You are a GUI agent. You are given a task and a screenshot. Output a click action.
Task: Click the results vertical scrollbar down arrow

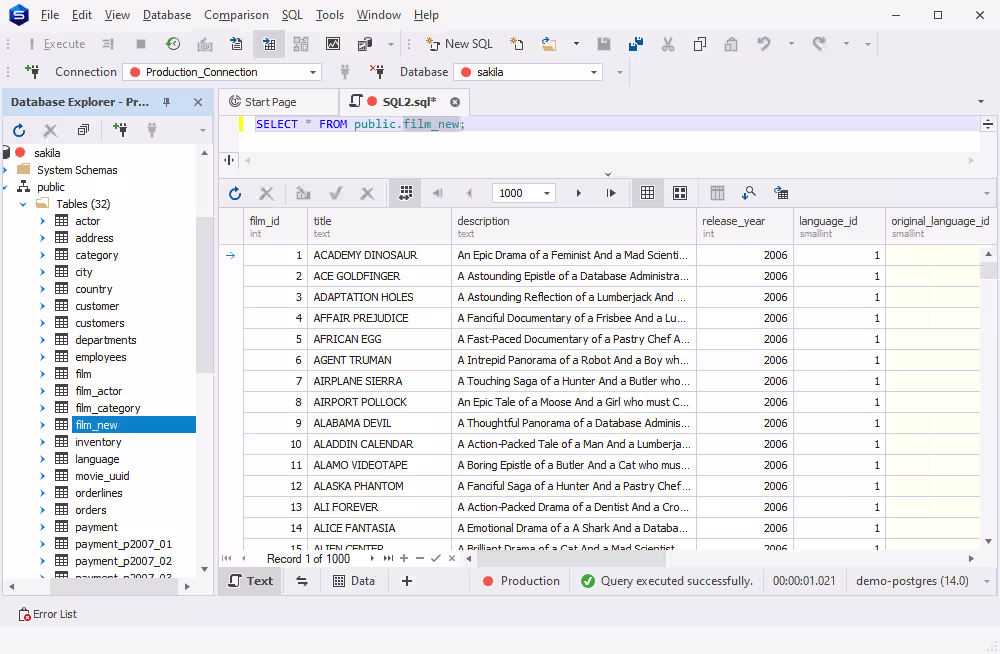(989, 542)
